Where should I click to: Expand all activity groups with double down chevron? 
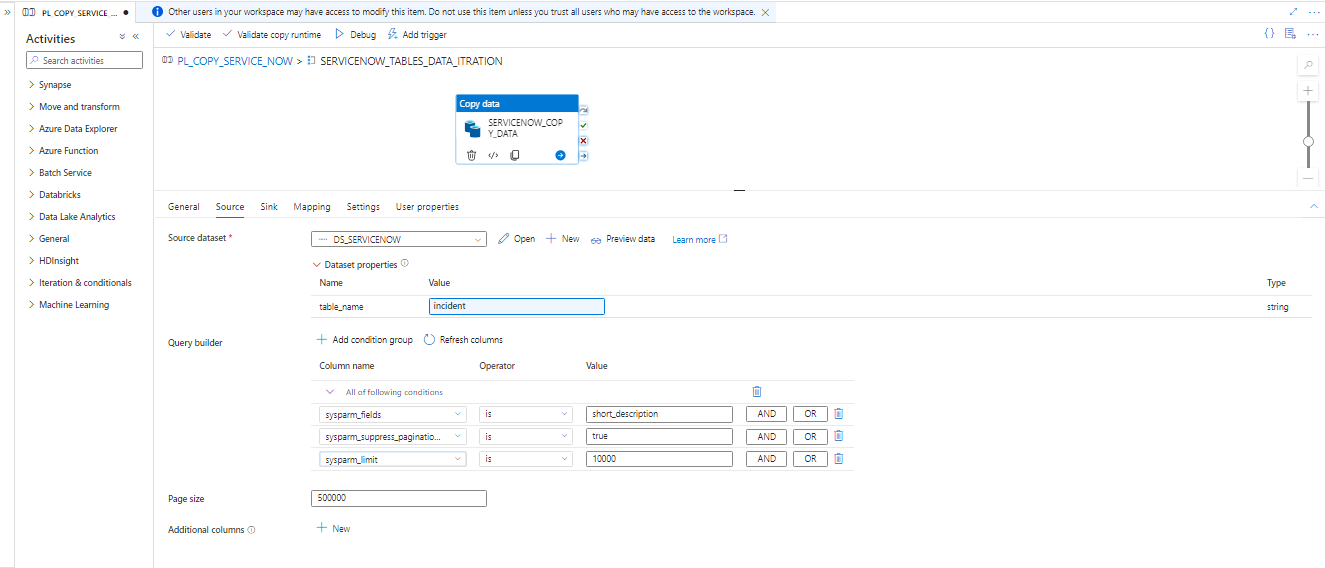[122, 37]
